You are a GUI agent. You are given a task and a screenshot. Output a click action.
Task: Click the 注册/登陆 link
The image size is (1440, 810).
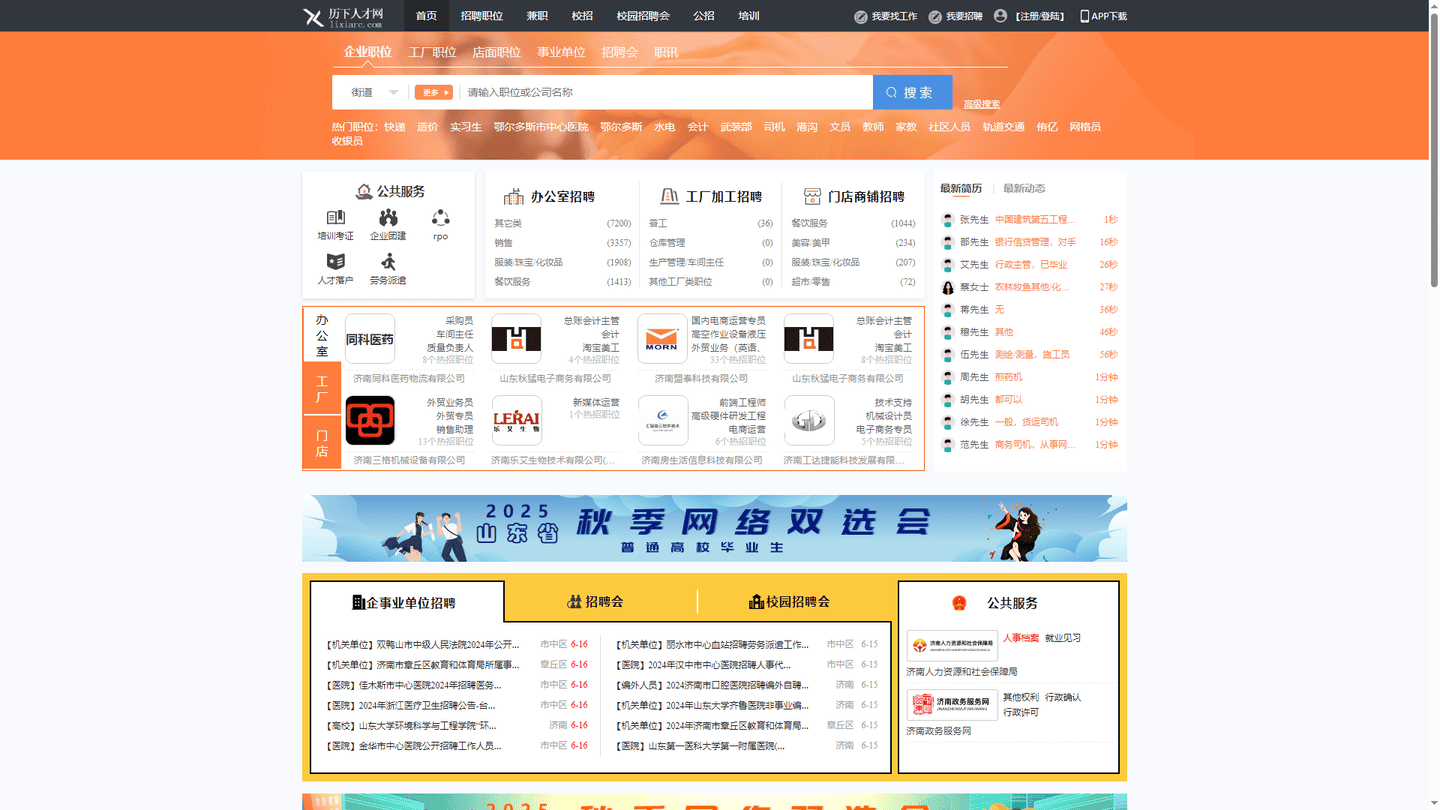point(1039,16)
